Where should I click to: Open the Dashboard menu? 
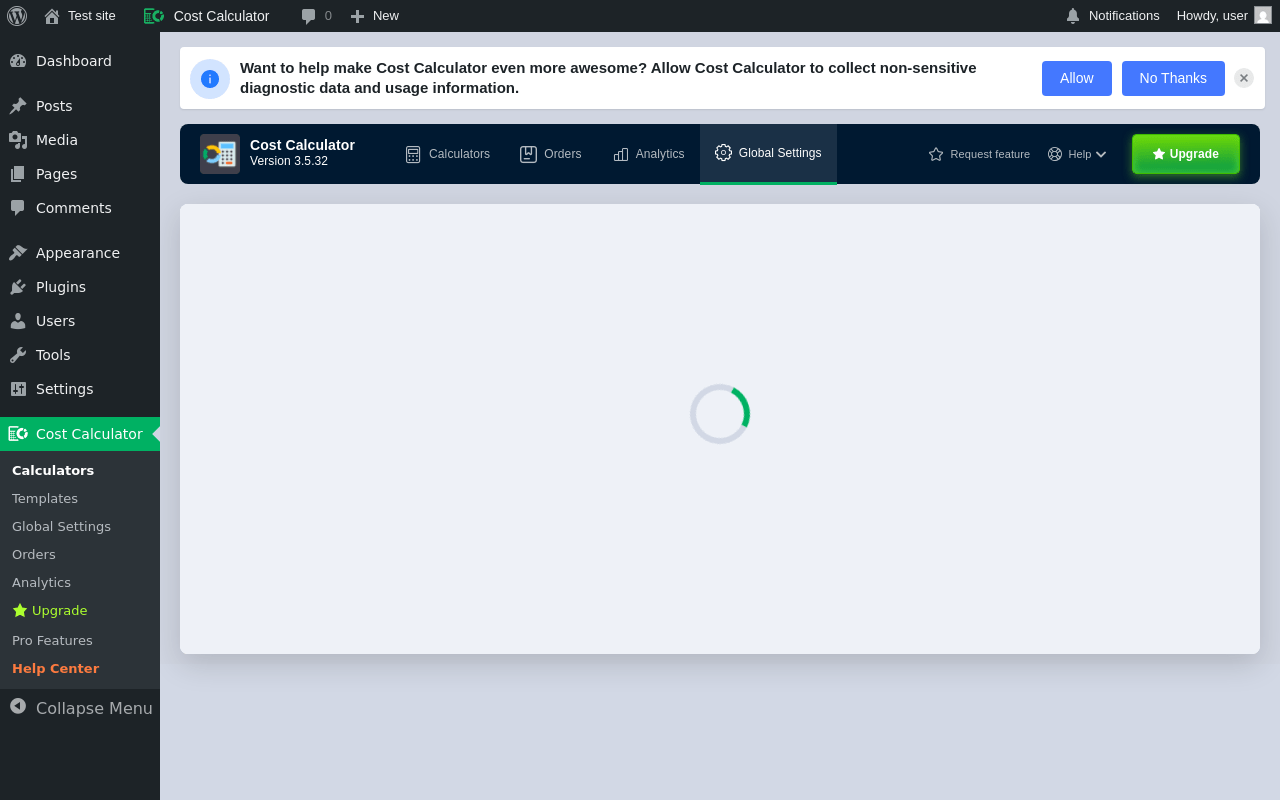point(80,61)
